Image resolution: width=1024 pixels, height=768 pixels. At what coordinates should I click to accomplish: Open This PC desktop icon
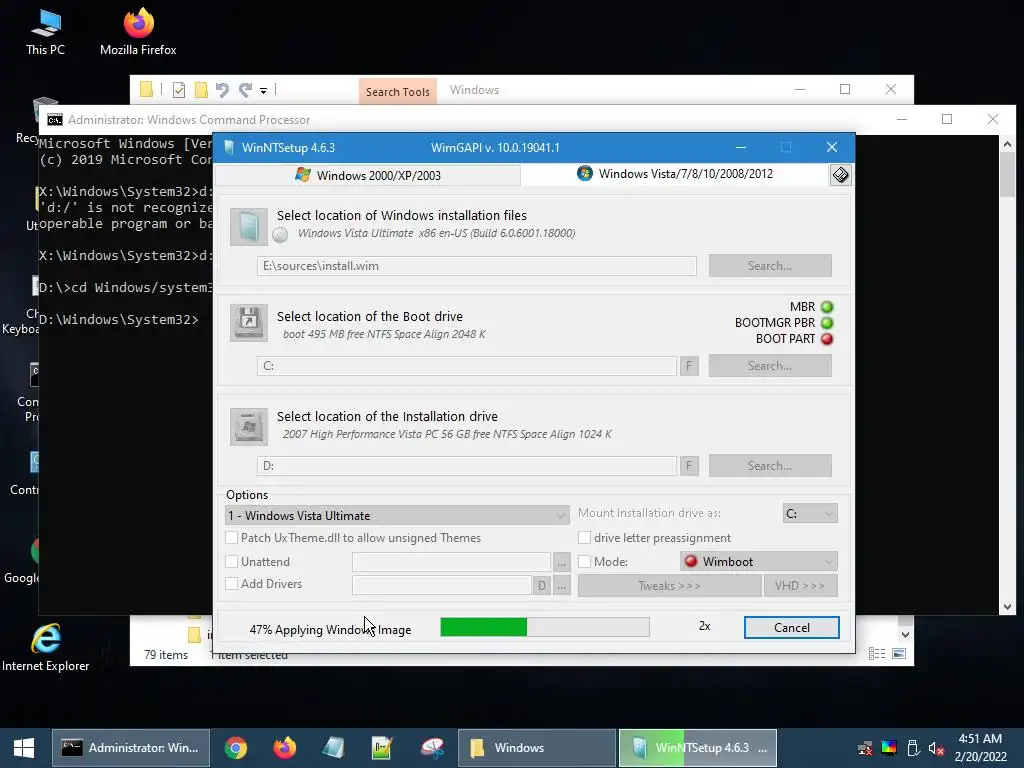click(x=45, y=31)
